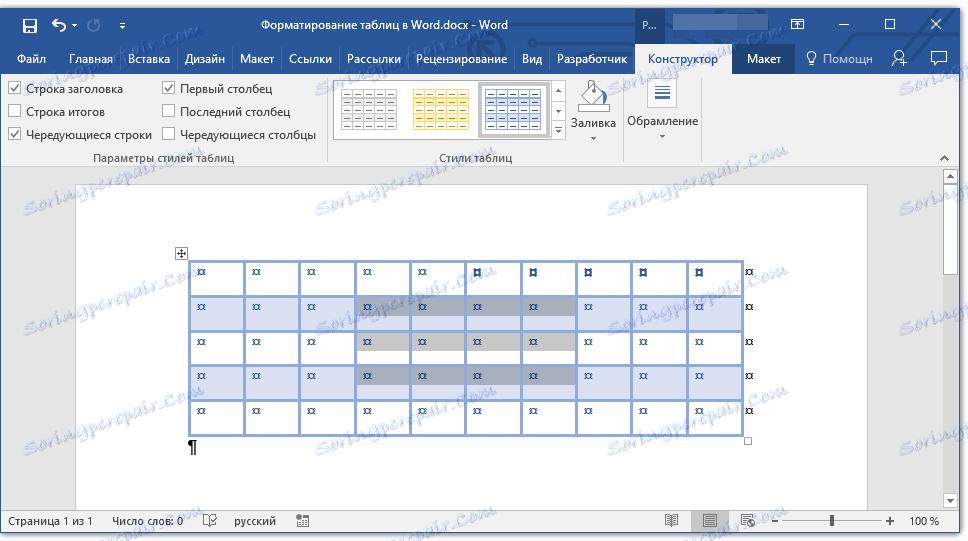Click the first cell of table header row

click(217, 279)
